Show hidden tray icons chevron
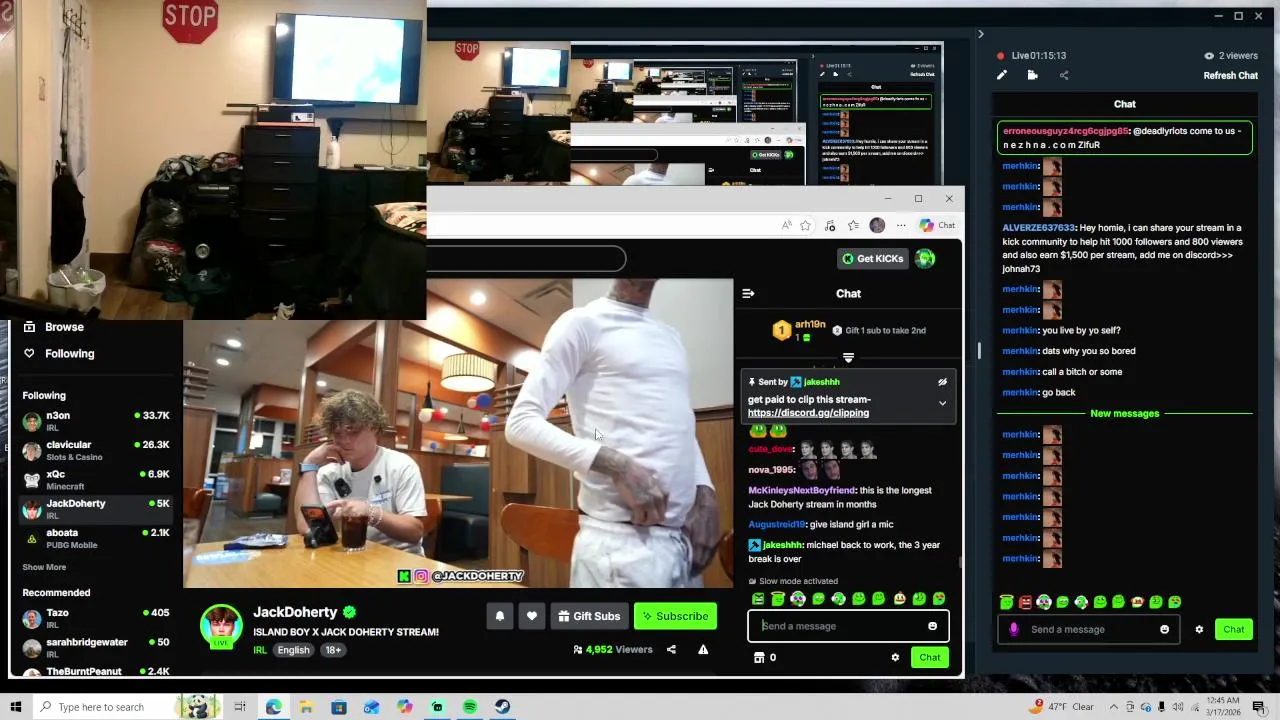The width and height of the screenshot is (1280, 720). coord(1113,707)
